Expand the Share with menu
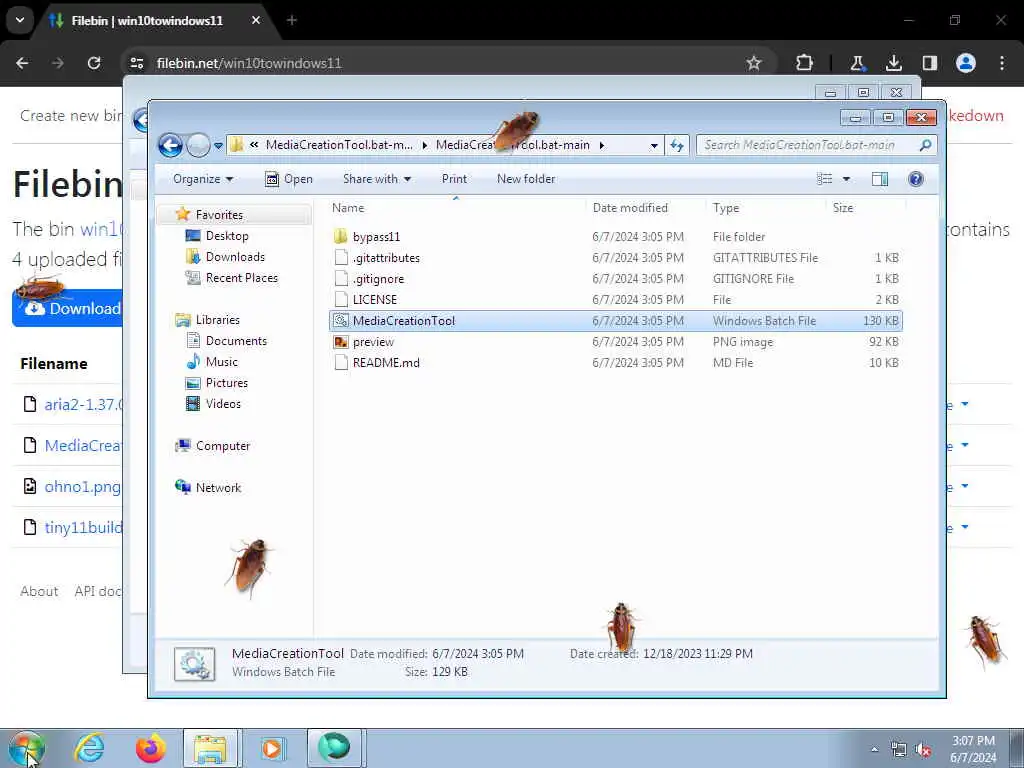Viewport: 1024px width, 768px height. 377,179
